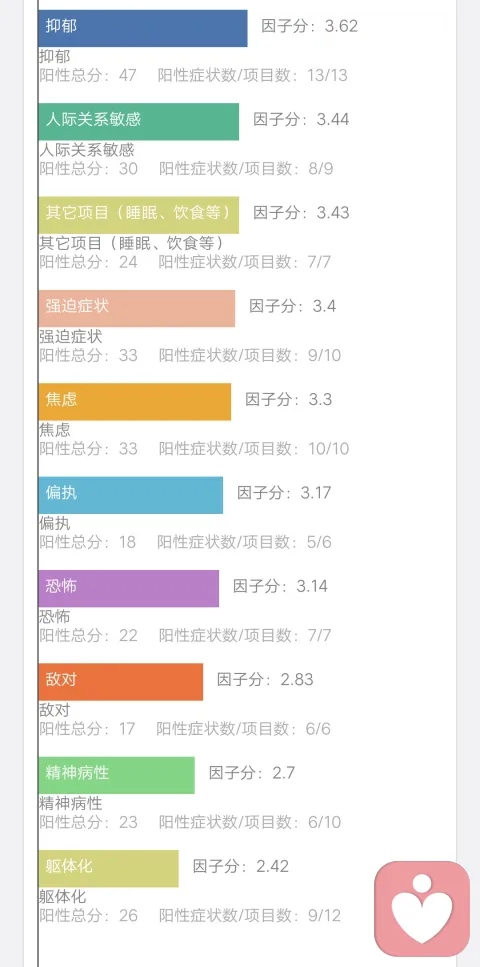
Task: Tap the pink heart app icon
Action: pyautogui.click(x=422, y=908)
